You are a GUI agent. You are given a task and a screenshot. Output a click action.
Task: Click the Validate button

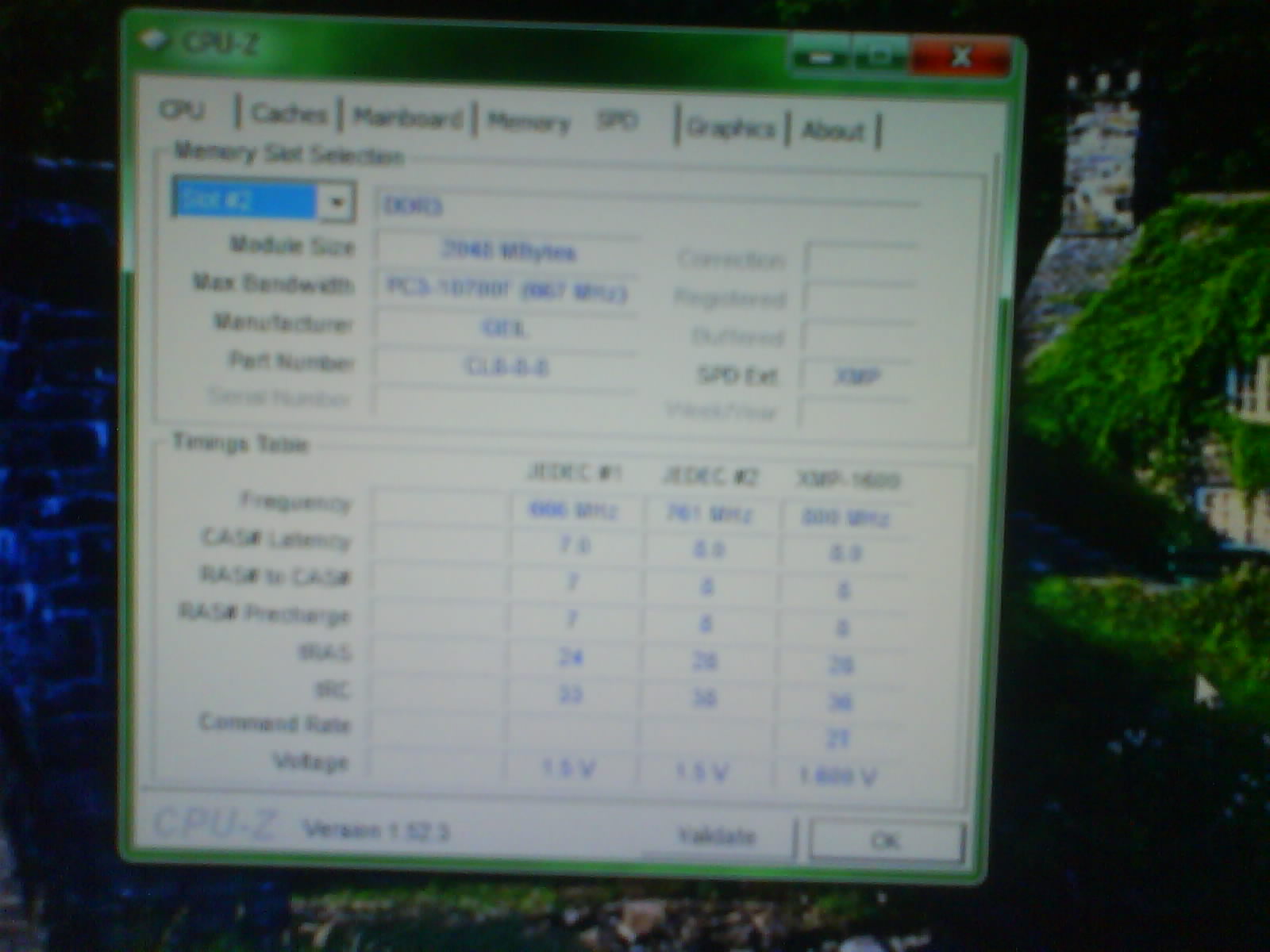tap(717, 836)
